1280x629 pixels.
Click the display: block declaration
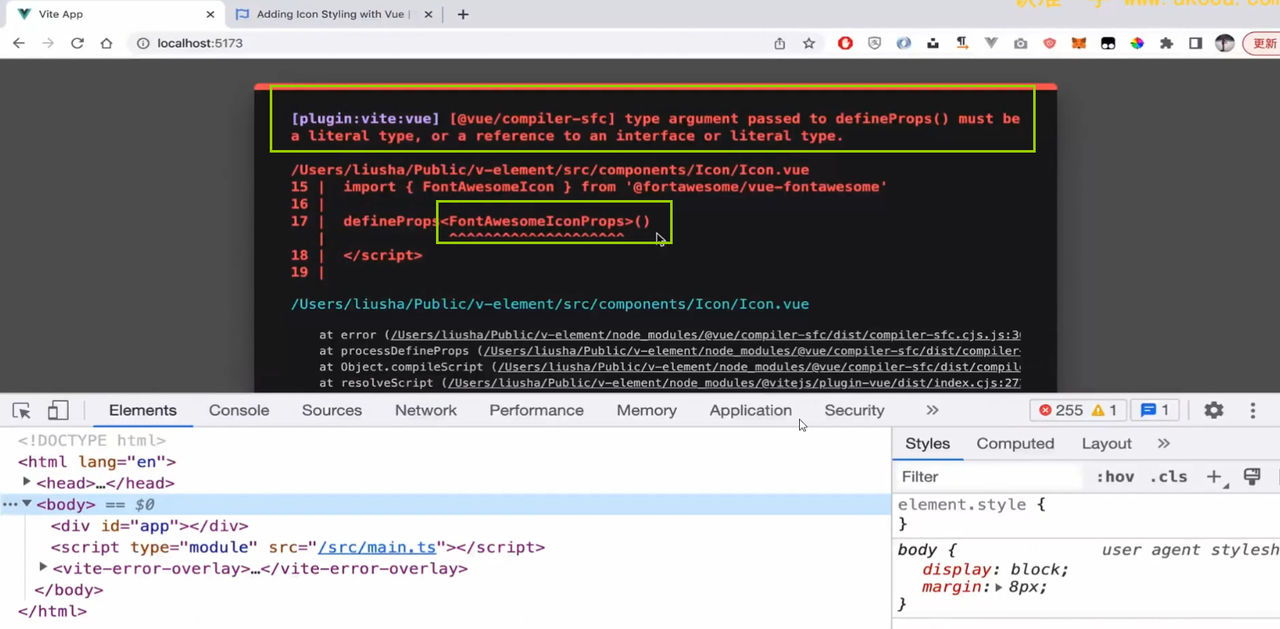(x=995, y=569)
